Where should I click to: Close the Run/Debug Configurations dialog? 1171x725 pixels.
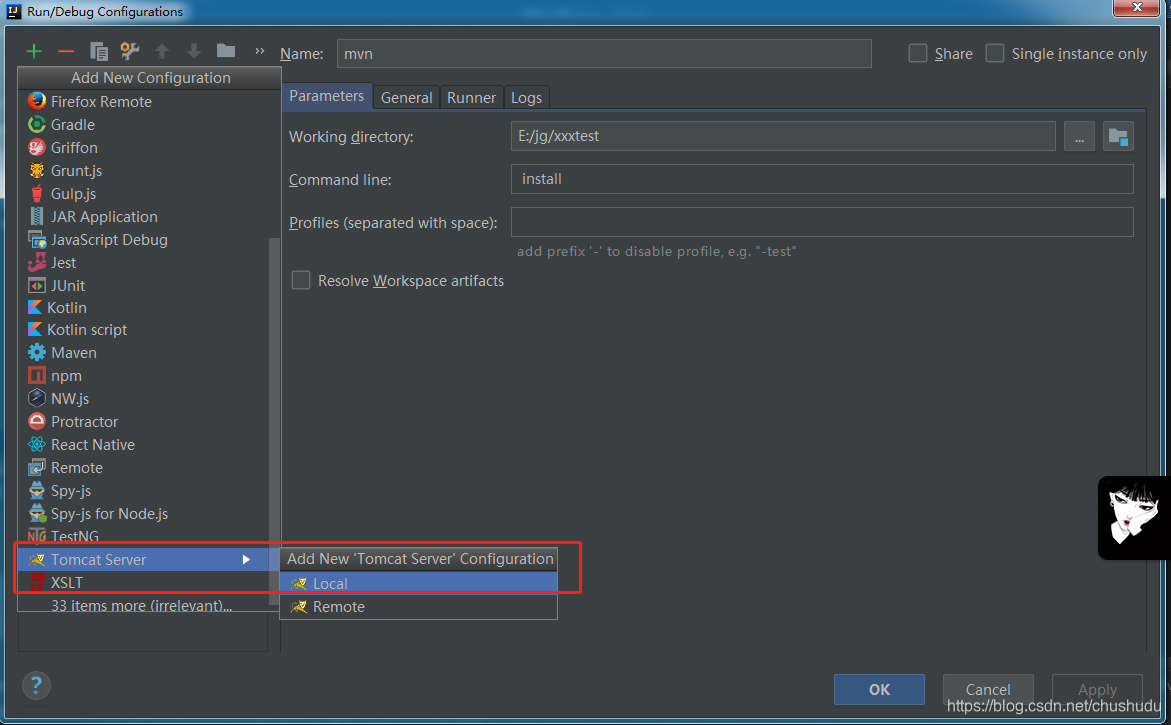(x=1137, y=7)
